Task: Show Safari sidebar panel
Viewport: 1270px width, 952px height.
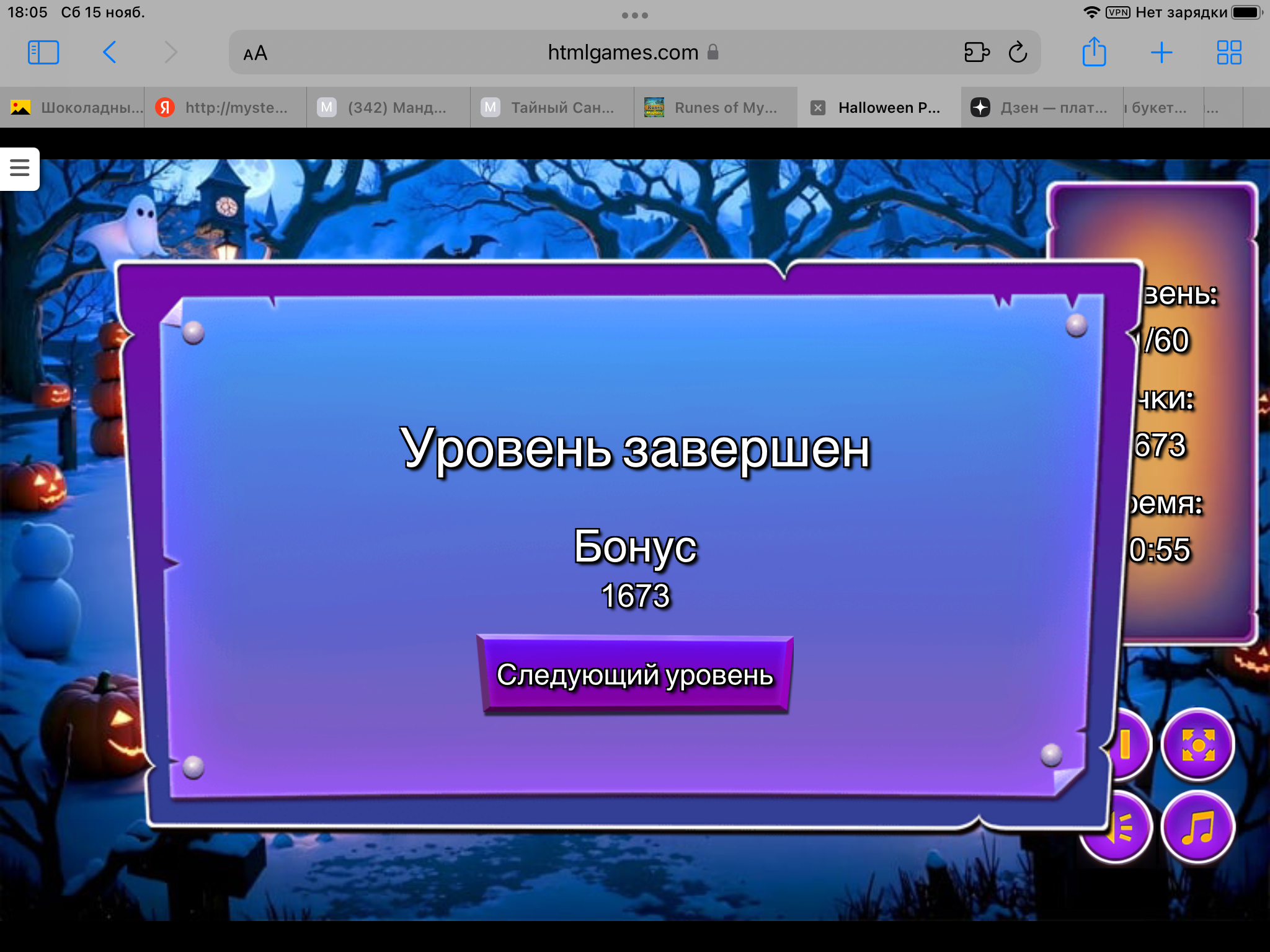Action: coord(43,53)
